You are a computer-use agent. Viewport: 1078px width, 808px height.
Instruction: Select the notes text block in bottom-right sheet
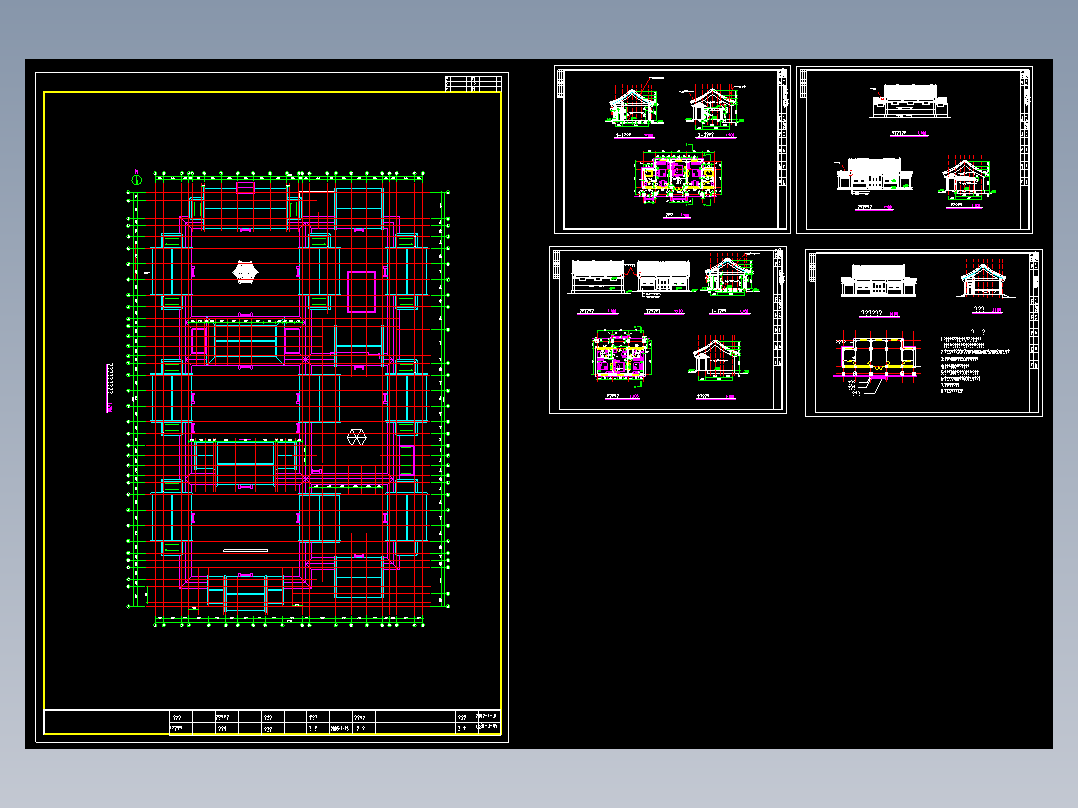(975, 362)
